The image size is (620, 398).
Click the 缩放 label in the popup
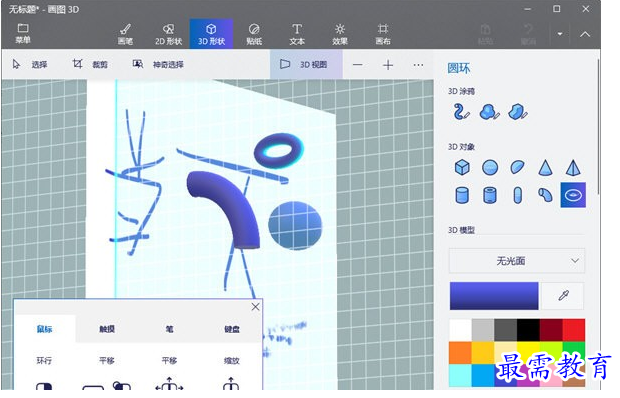tap(232, 360)
